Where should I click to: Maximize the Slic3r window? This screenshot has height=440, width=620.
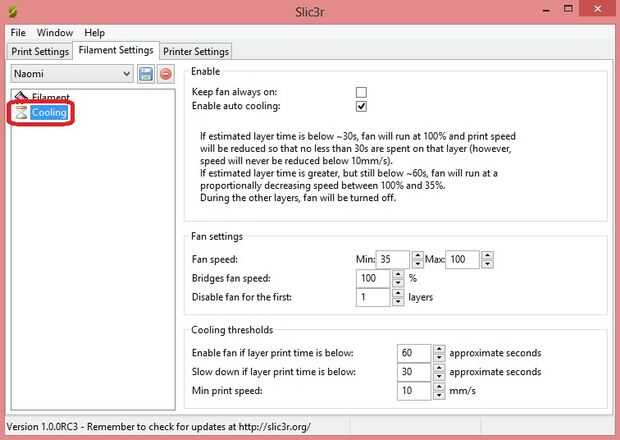click(x=568, y=9)
